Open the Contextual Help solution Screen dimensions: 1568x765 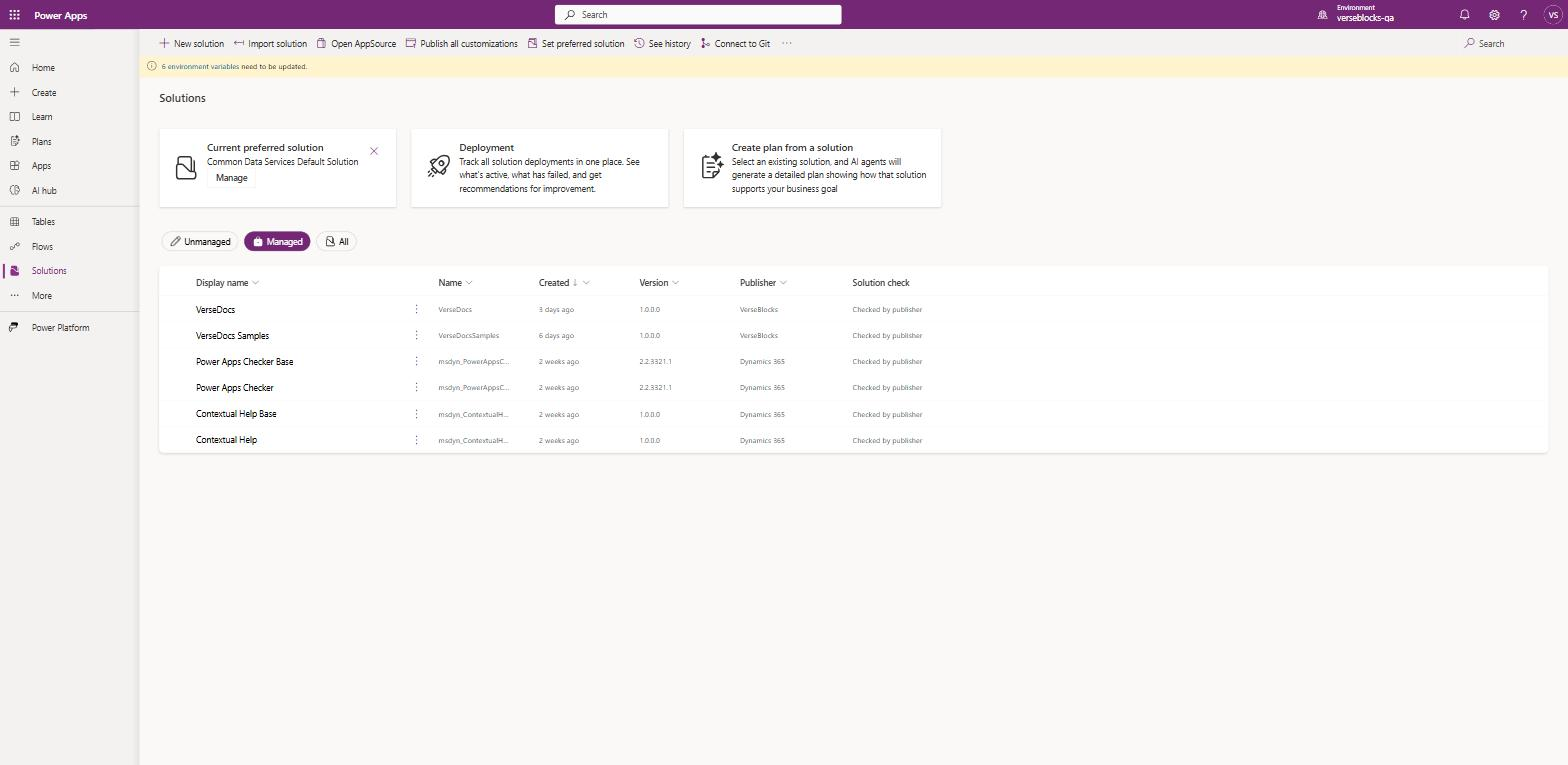coord(226,440)
